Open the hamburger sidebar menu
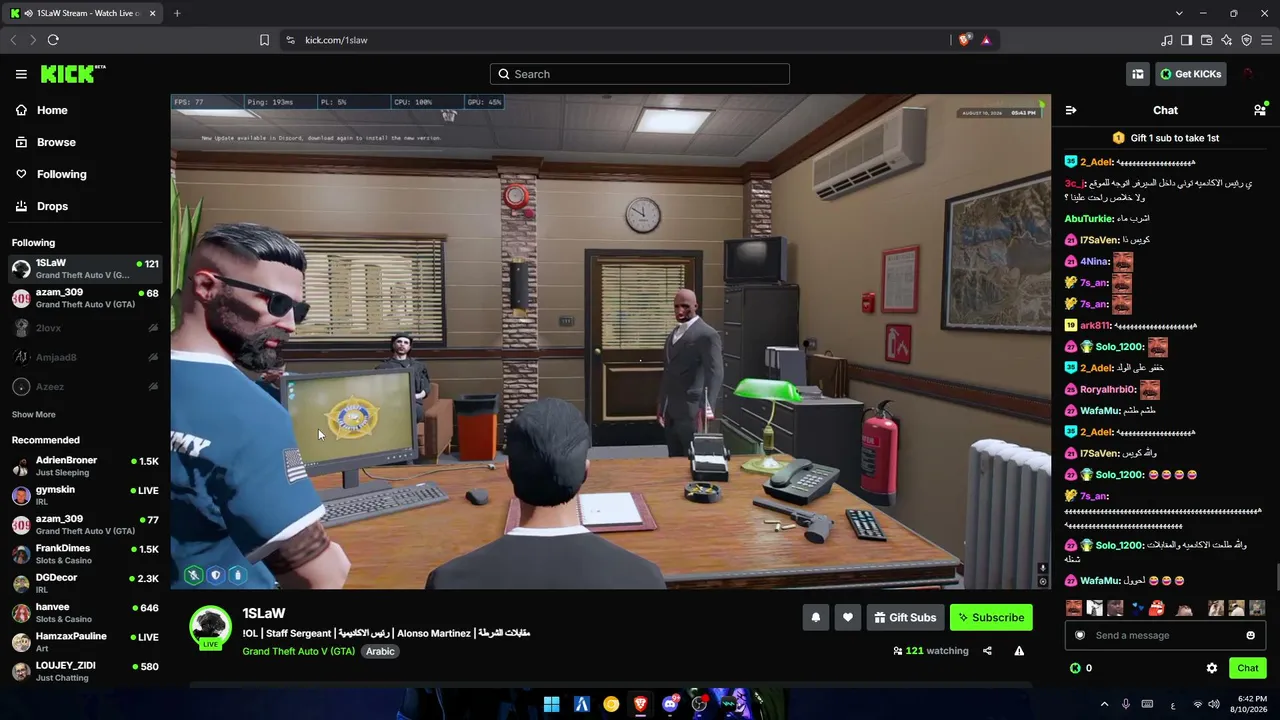Image resolution: width=1280 pixels, height=720 pixels. [21, 74]
